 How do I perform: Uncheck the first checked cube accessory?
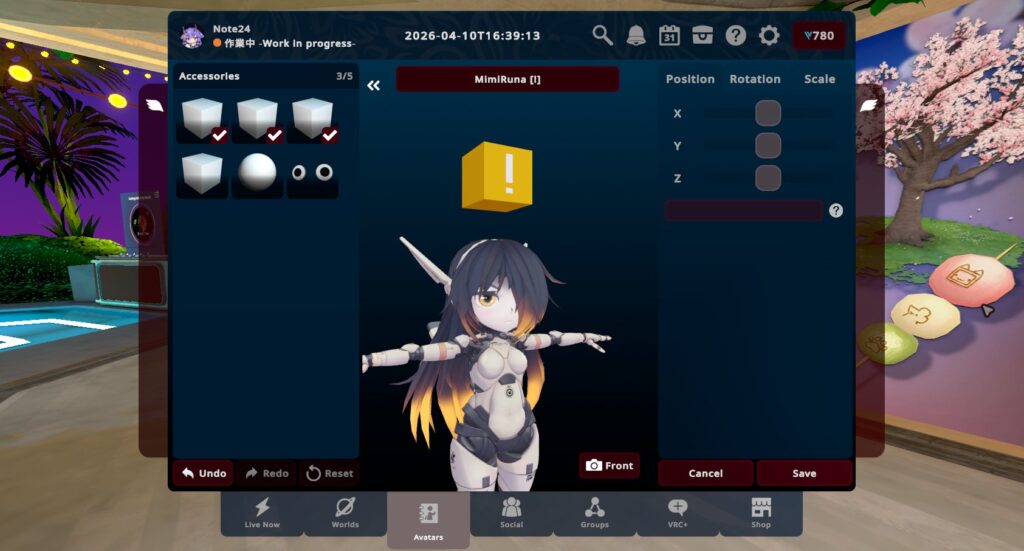(x=202, y=120)
